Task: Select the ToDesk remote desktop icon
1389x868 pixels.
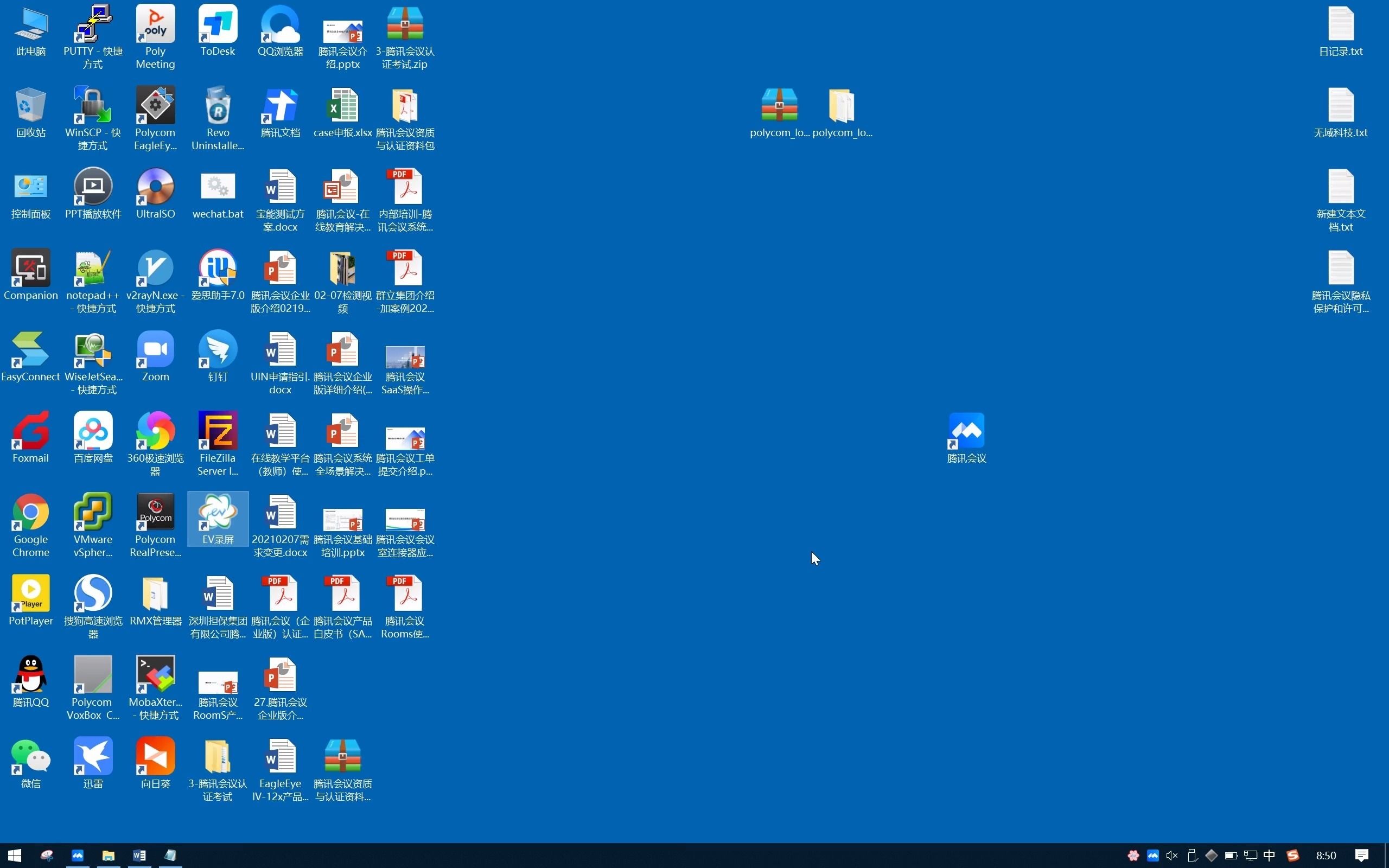Action: (x=218, y=25)
